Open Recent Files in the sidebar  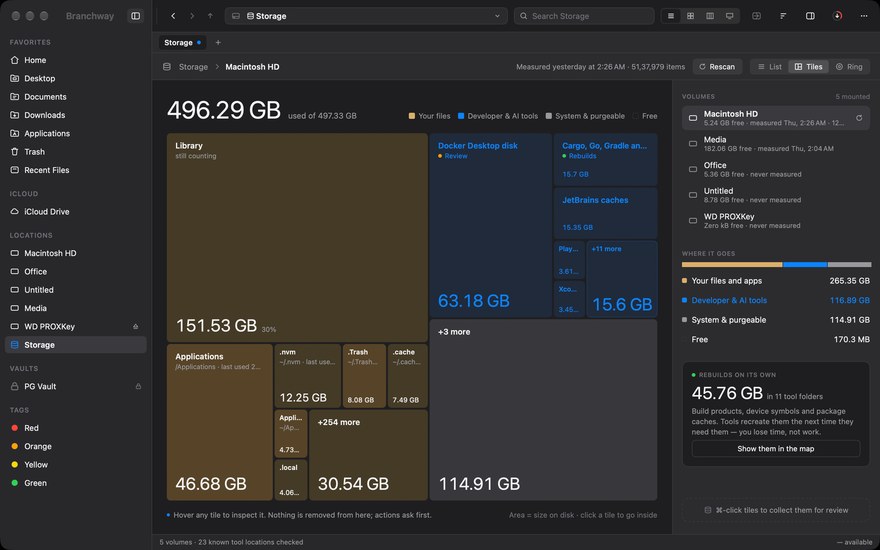click(x=76, y=170)
